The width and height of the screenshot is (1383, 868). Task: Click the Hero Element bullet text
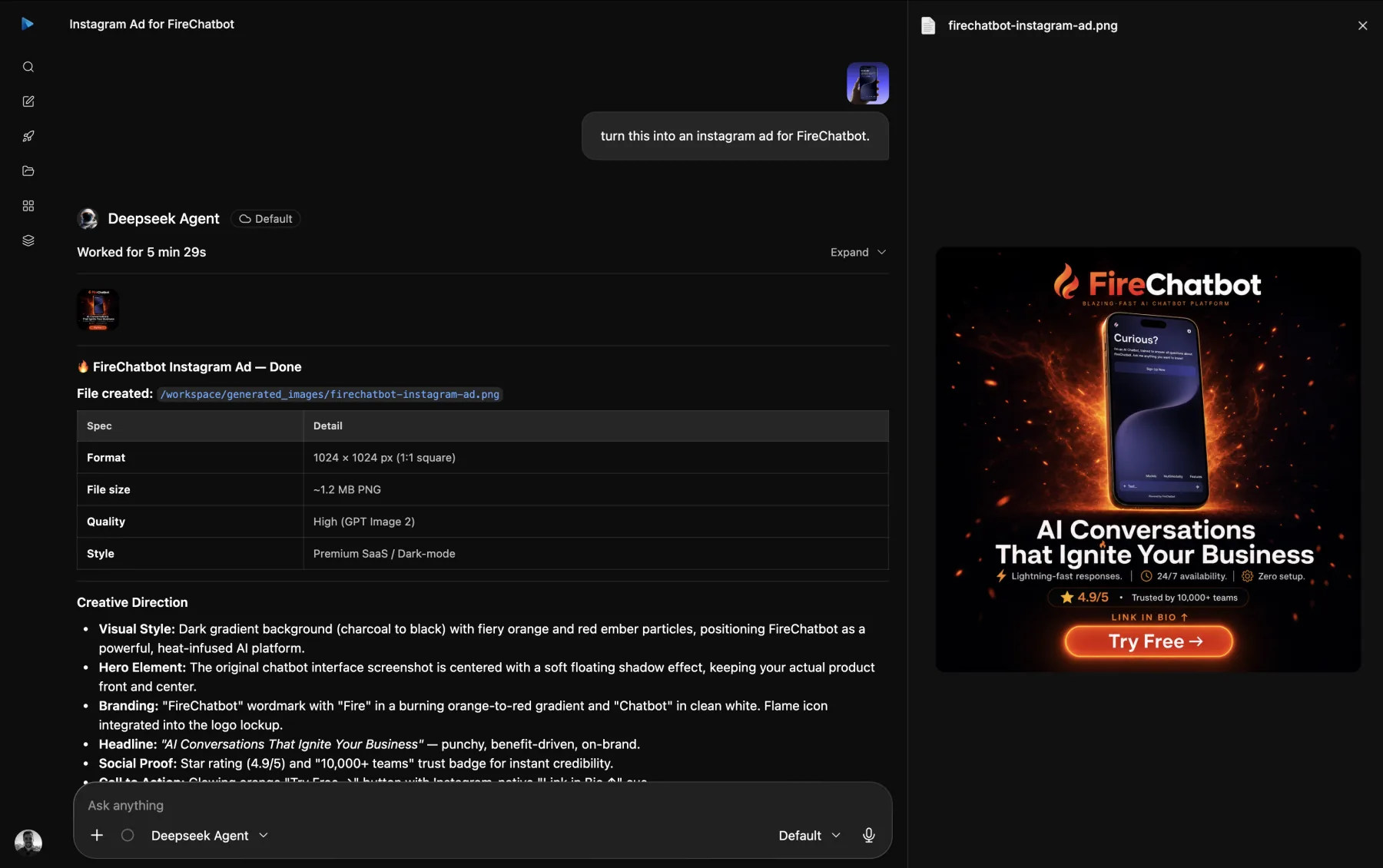pyautogui.click(x=487, y=677)
